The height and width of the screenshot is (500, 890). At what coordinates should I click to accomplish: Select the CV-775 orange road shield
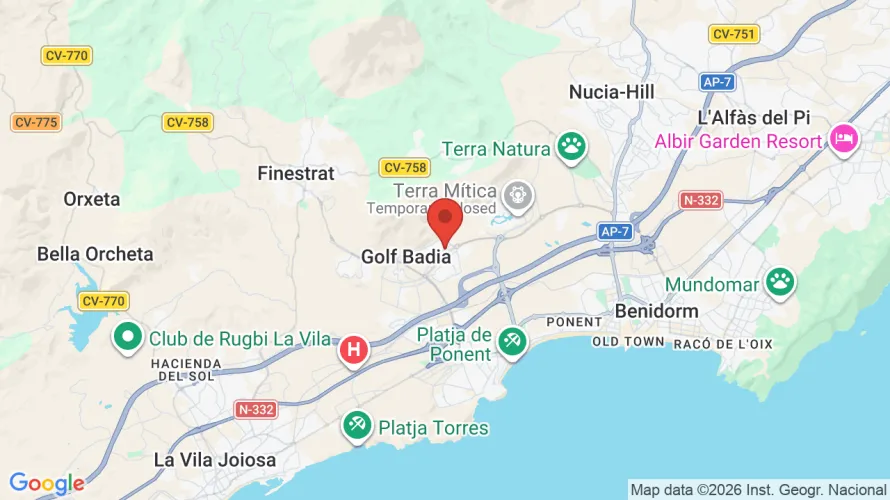pyautogui.click(x=36, y=122)
